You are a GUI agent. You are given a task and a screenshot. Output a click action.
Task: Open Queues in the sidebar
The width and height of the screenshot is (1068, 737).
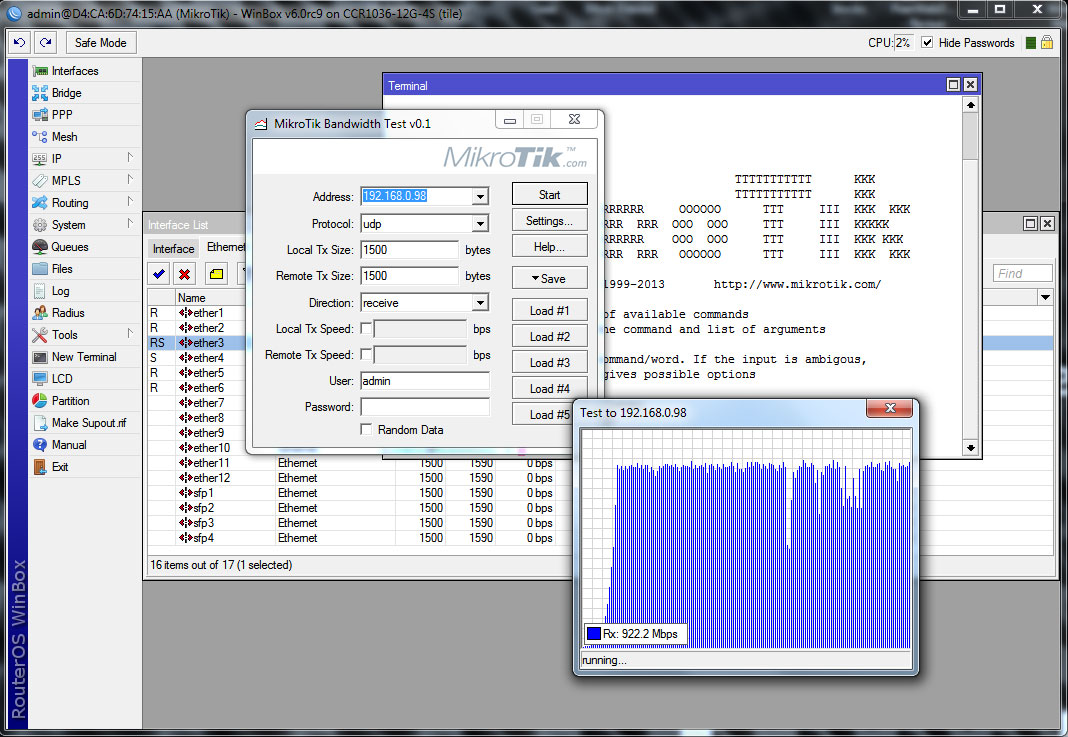69,247
